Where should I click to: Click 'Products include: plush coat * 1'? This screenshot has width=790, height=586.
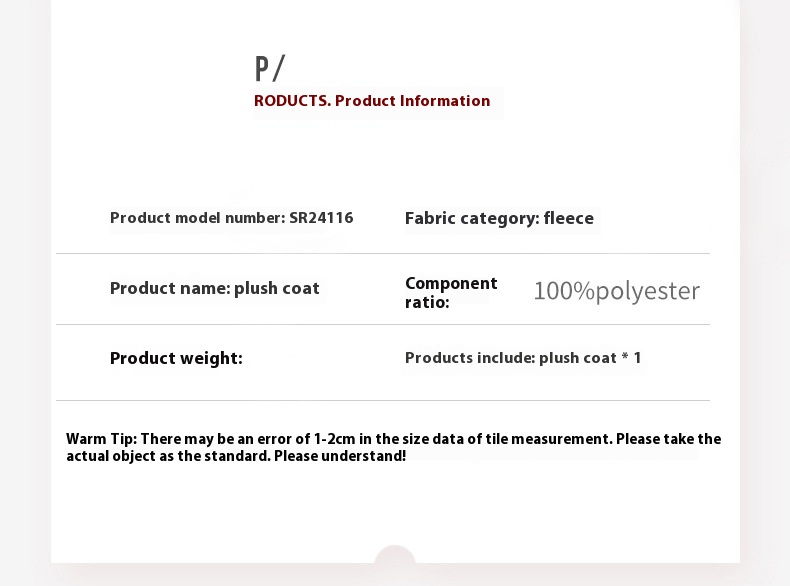tap(523, 358)
